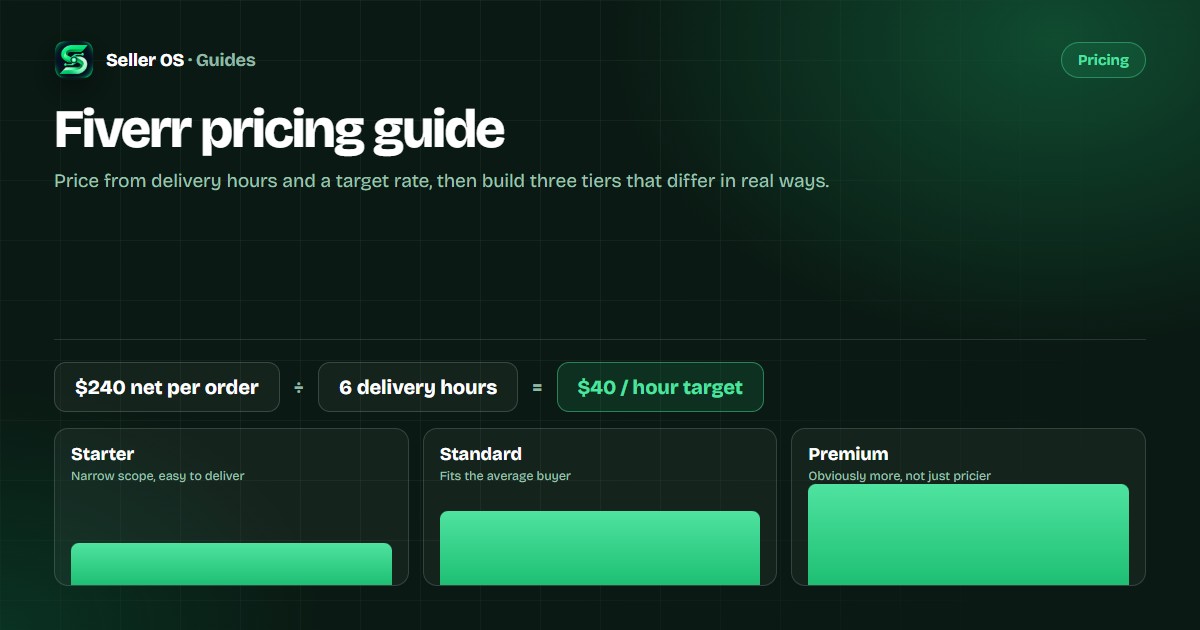This screenshot has width=1200, height=630.
Task: Open the Guides breadcrumb link
Action: 226,60
